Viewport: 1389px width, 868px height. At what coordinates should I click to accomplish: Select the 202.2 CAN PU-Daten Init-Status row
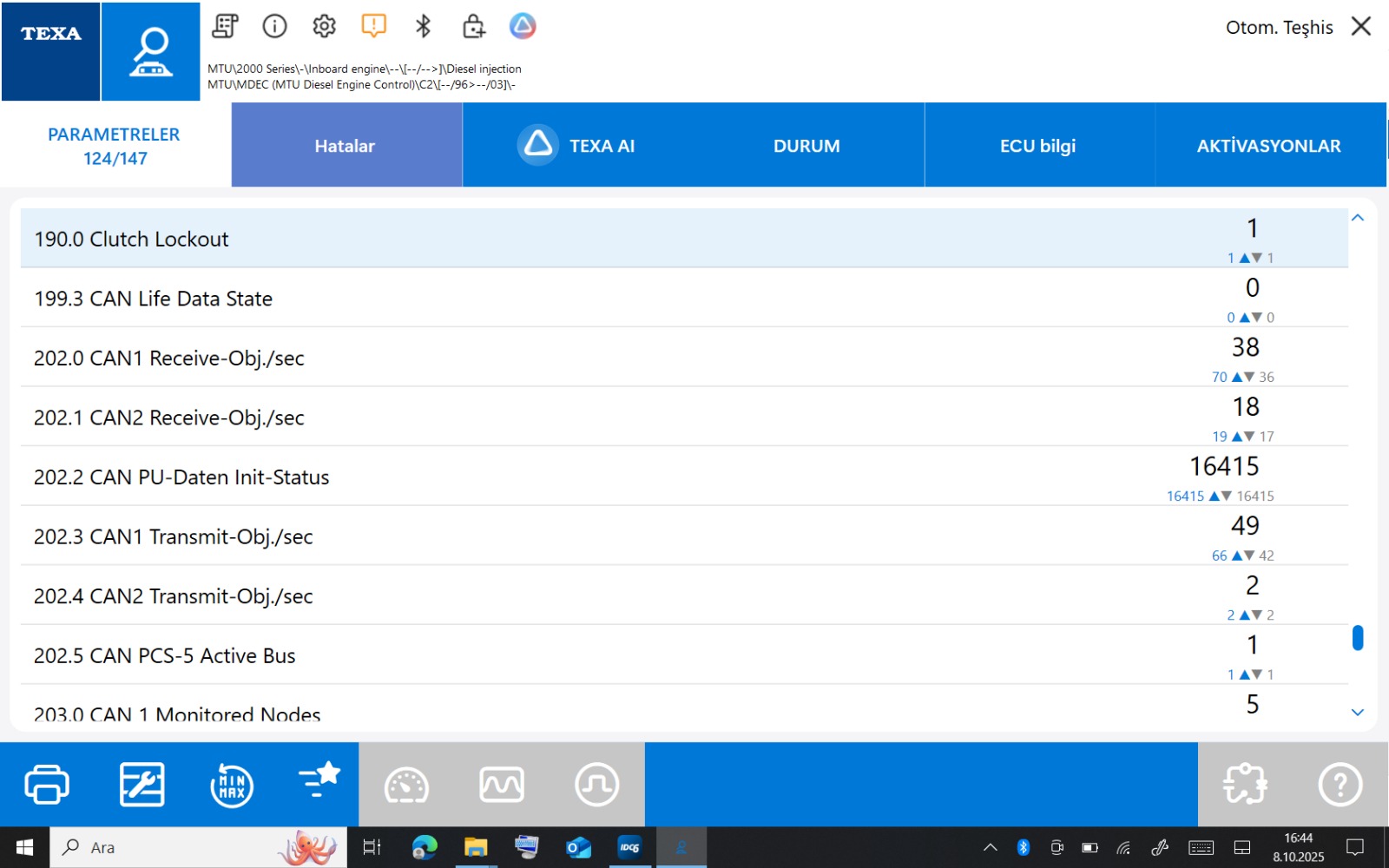pos(608,477)
